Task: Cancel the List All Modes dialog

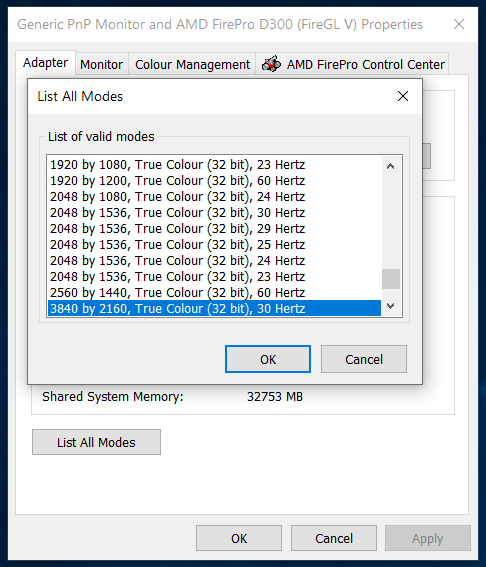Action: pos(364,359)
